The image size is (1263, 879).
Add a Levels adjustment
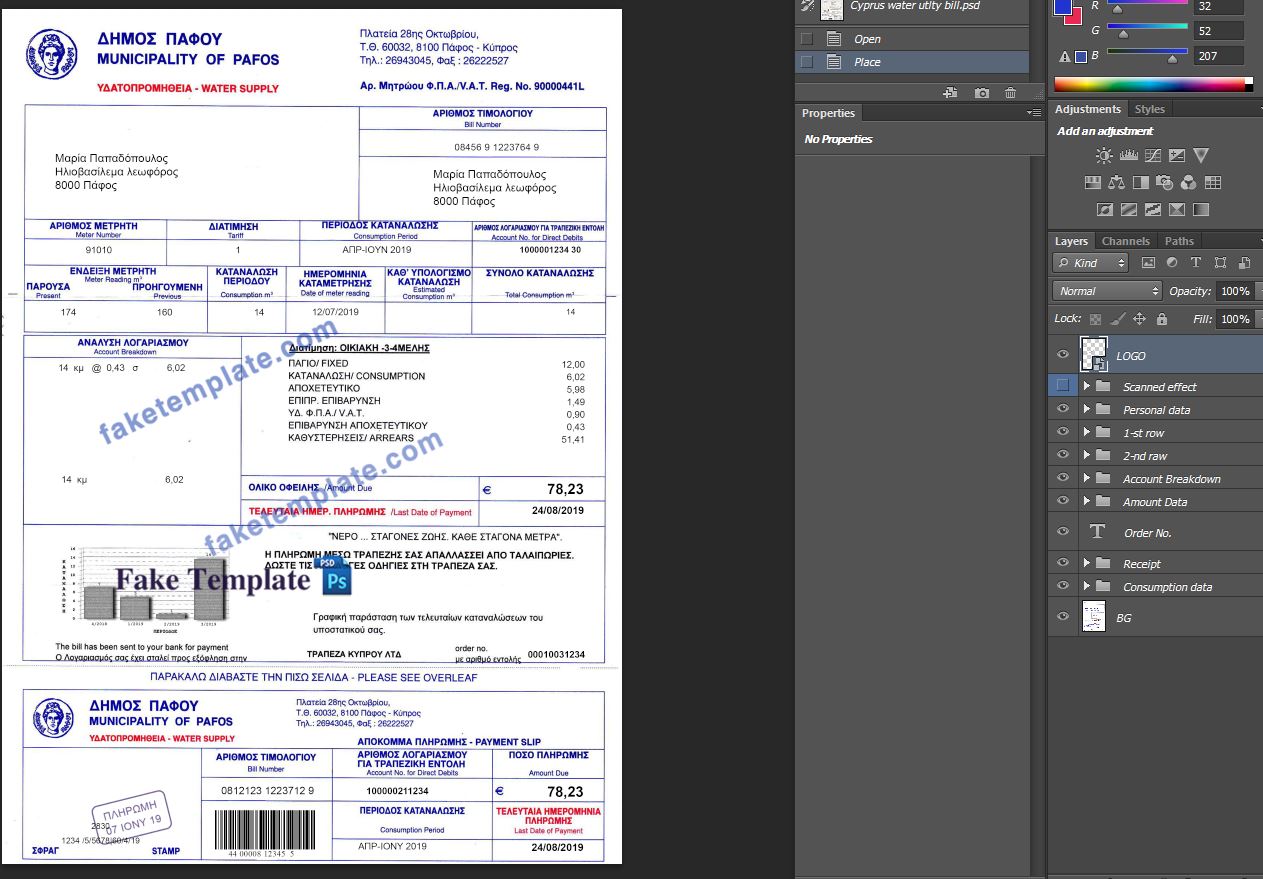(x=1128, y=155)
